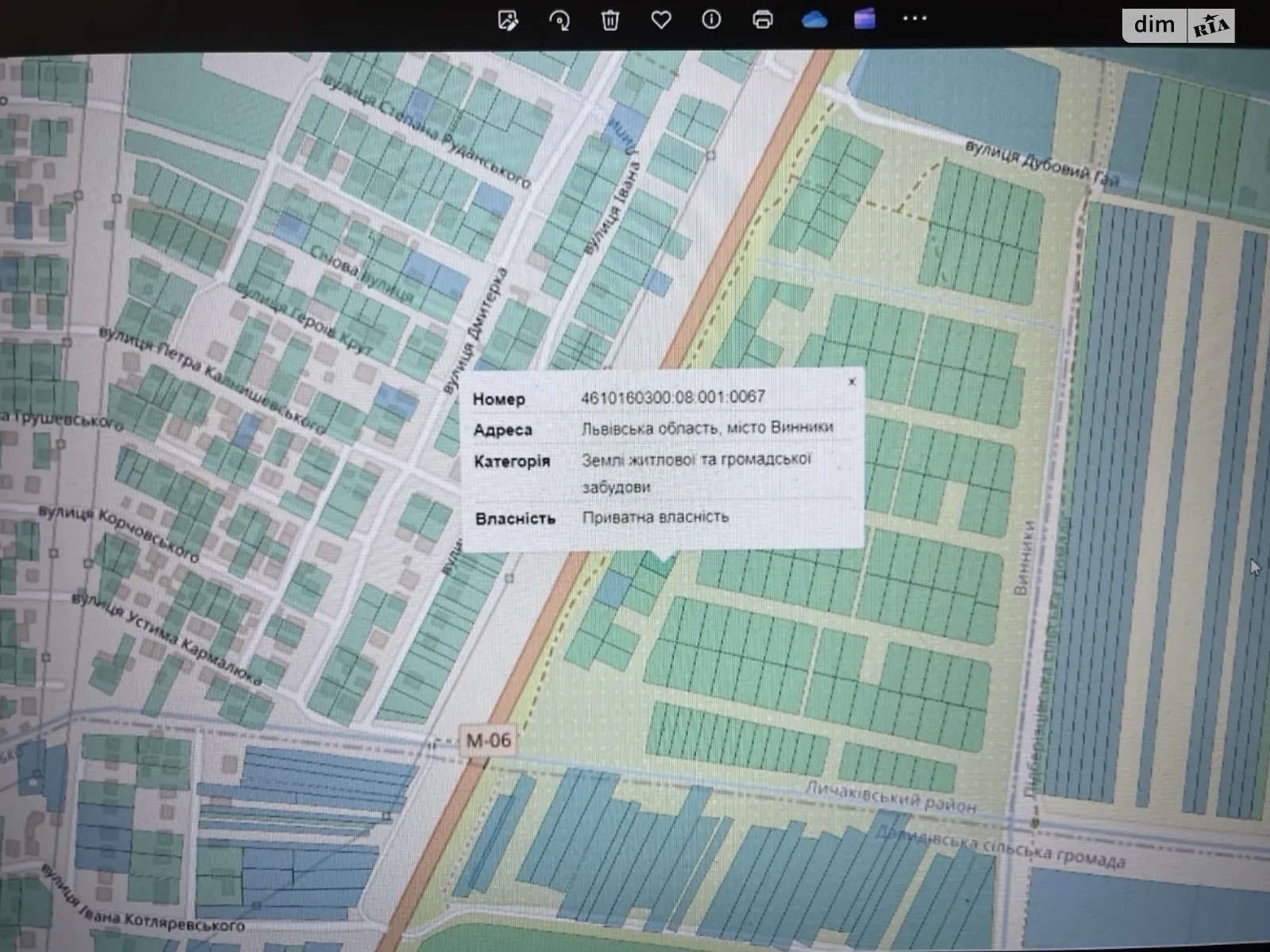Mark photo as favorite with the heart icon

click(x=660, y=21)
